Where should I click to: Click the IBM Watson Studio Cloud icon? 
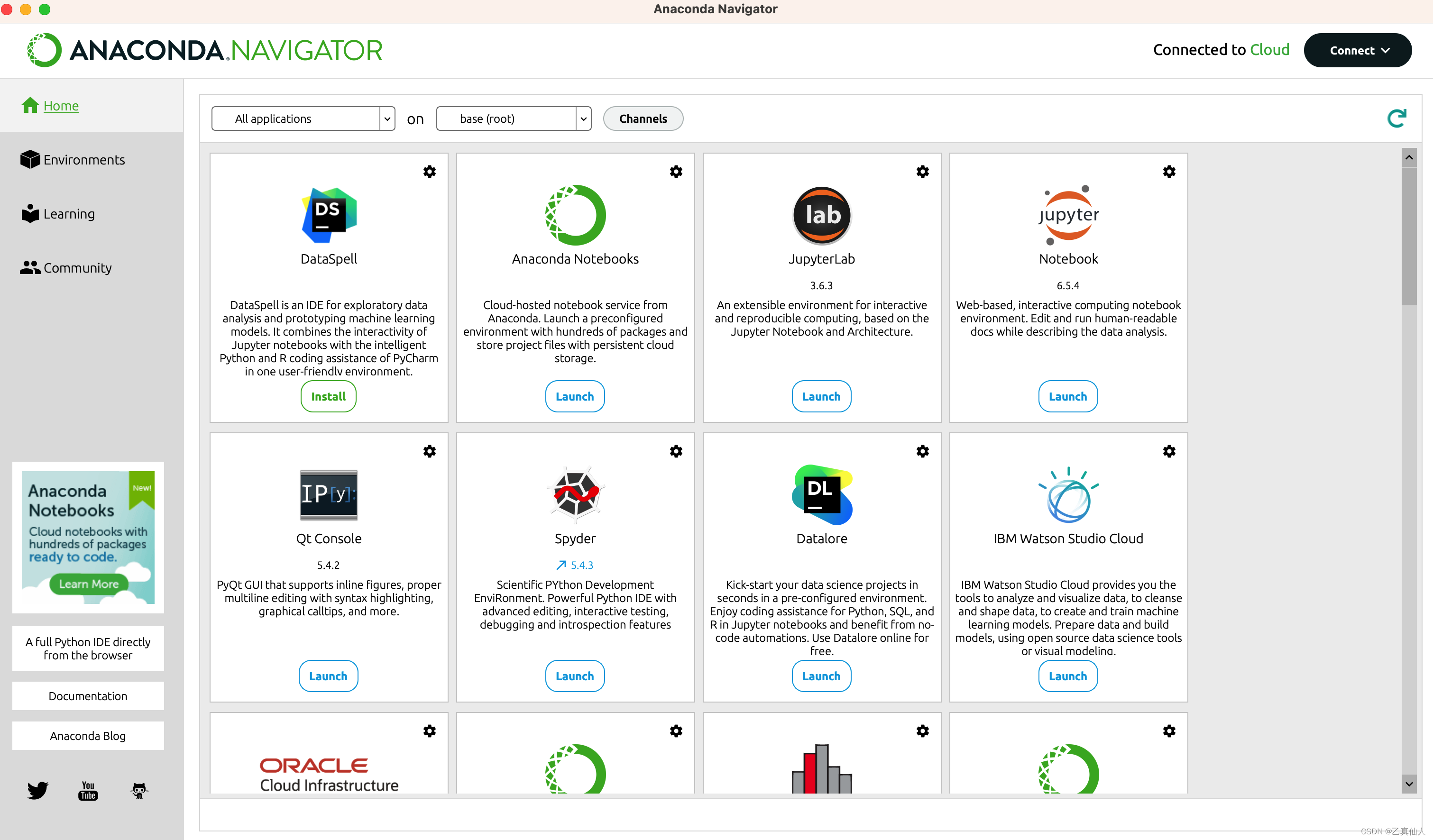coord(1067,492)
